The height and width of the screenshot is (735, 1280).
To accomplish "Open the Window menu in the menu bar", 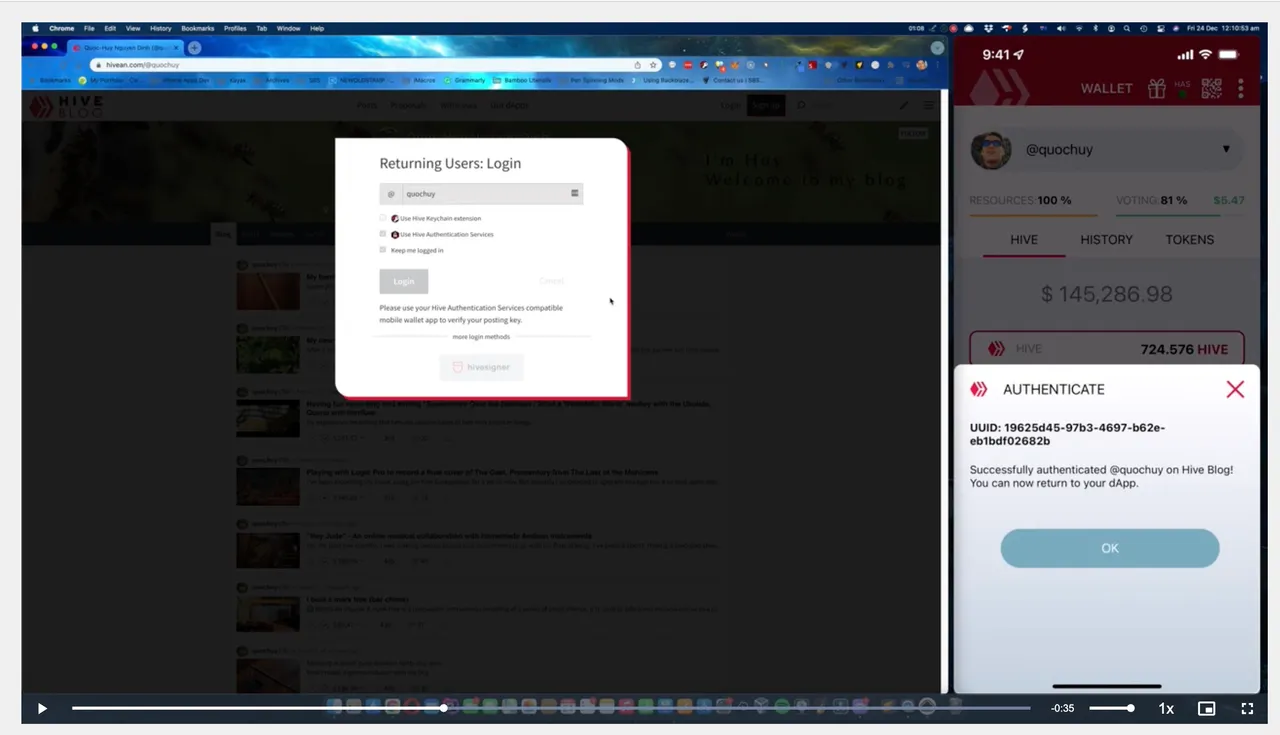I will point(288,28).
